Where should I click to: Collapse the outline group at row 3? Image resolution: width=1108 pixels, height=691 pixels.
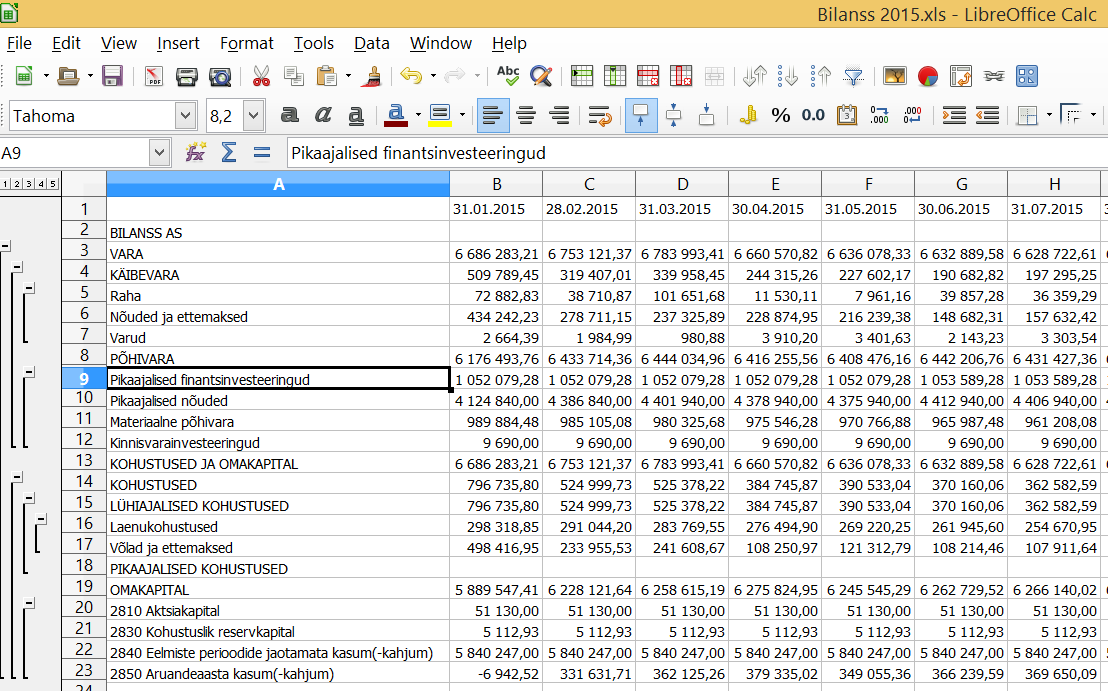click(6, 245)
